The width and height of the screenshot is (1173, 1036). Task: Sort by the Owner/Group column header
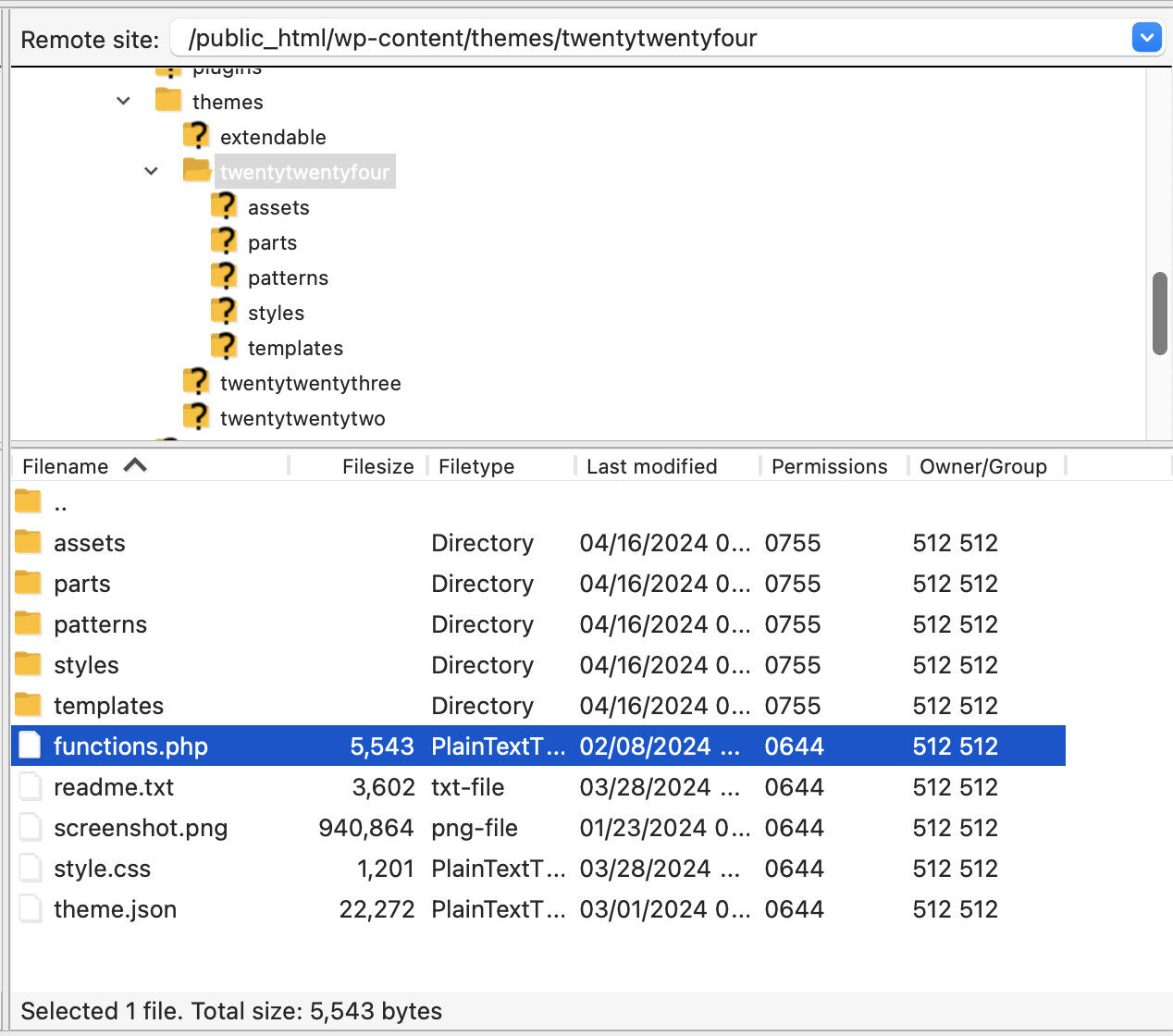(x=982, y=466)
